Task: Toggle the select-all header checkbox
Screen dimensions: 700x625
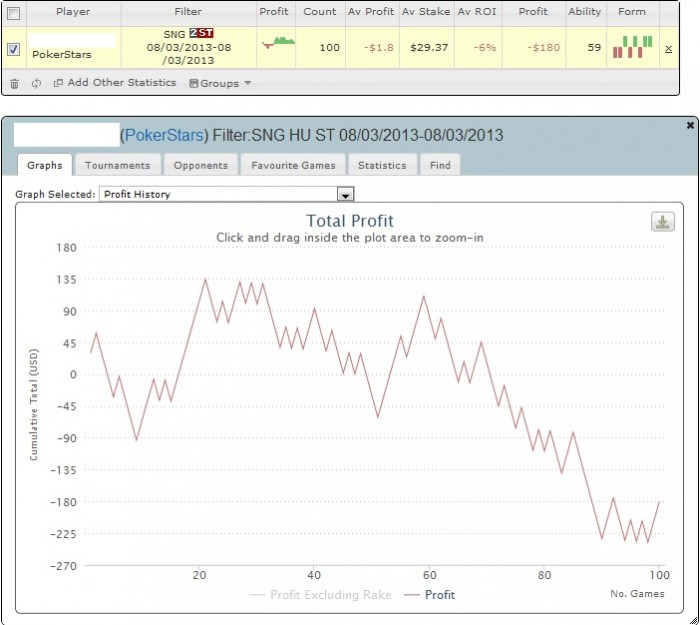Action: [14, 13]
